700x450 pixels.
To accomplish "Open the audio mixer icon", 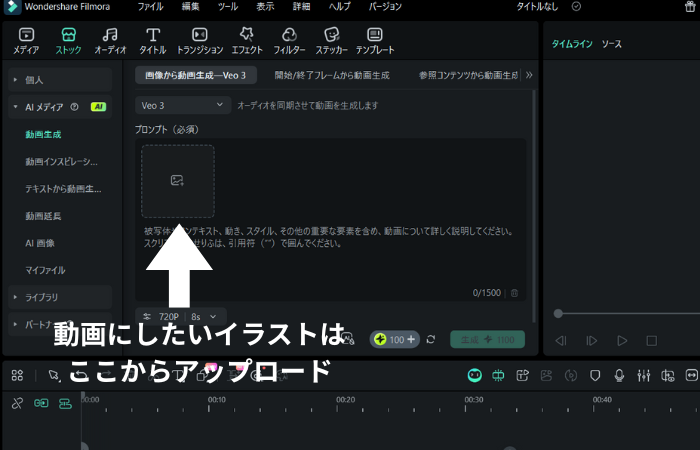I will click(644, 375).
